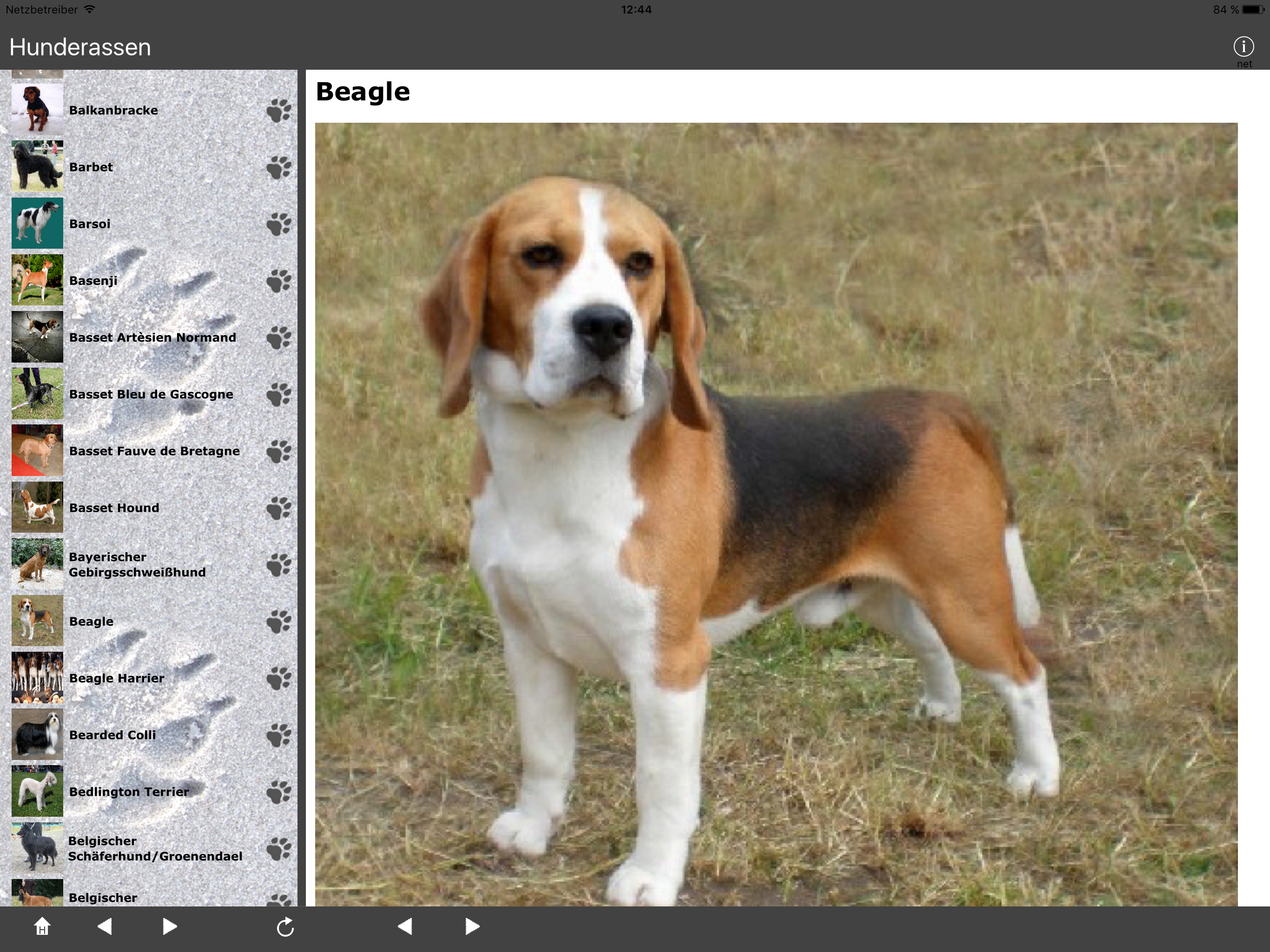
Task: Select Beagle Harrier in the list
Action: point(117,678)
